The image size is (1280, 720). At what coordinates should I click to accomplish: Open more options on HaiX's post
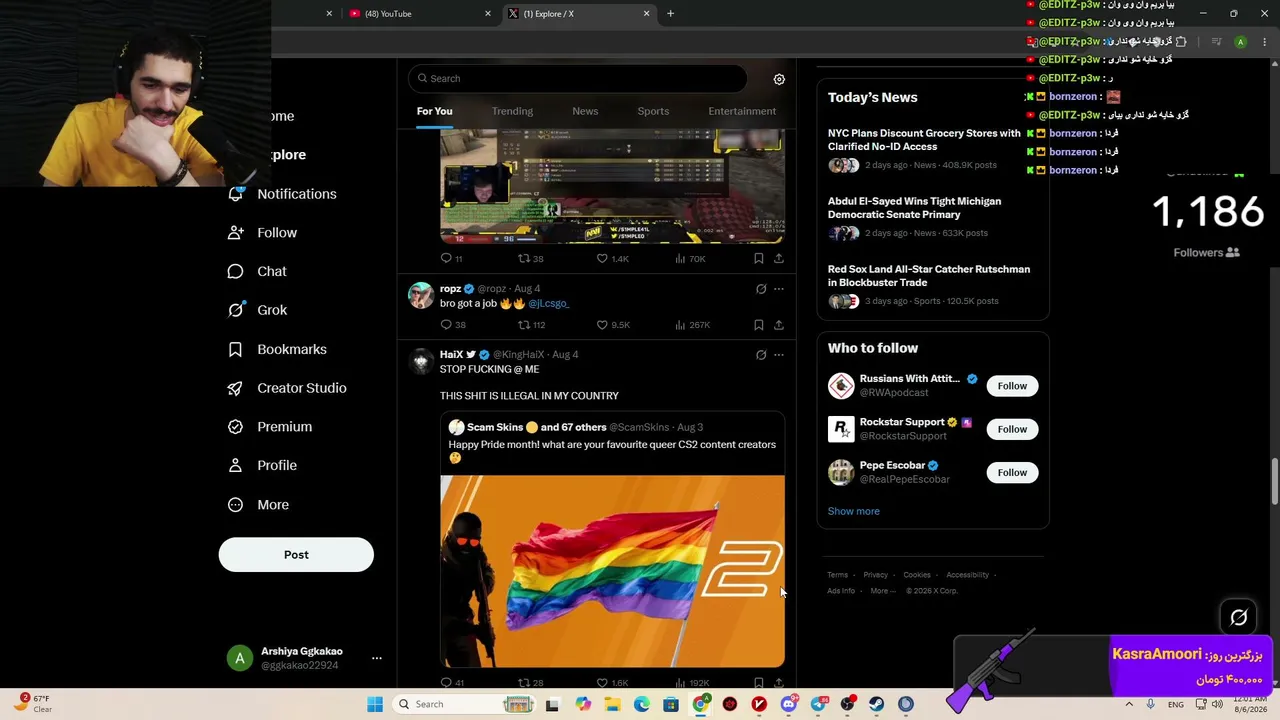(x=779, y=355)
